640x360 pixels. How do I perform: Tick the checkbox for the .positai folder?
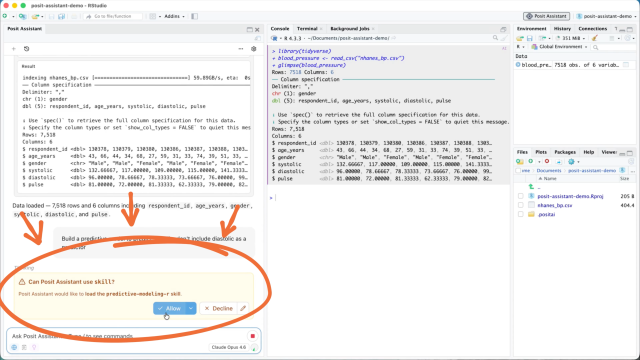click(520, 214)
